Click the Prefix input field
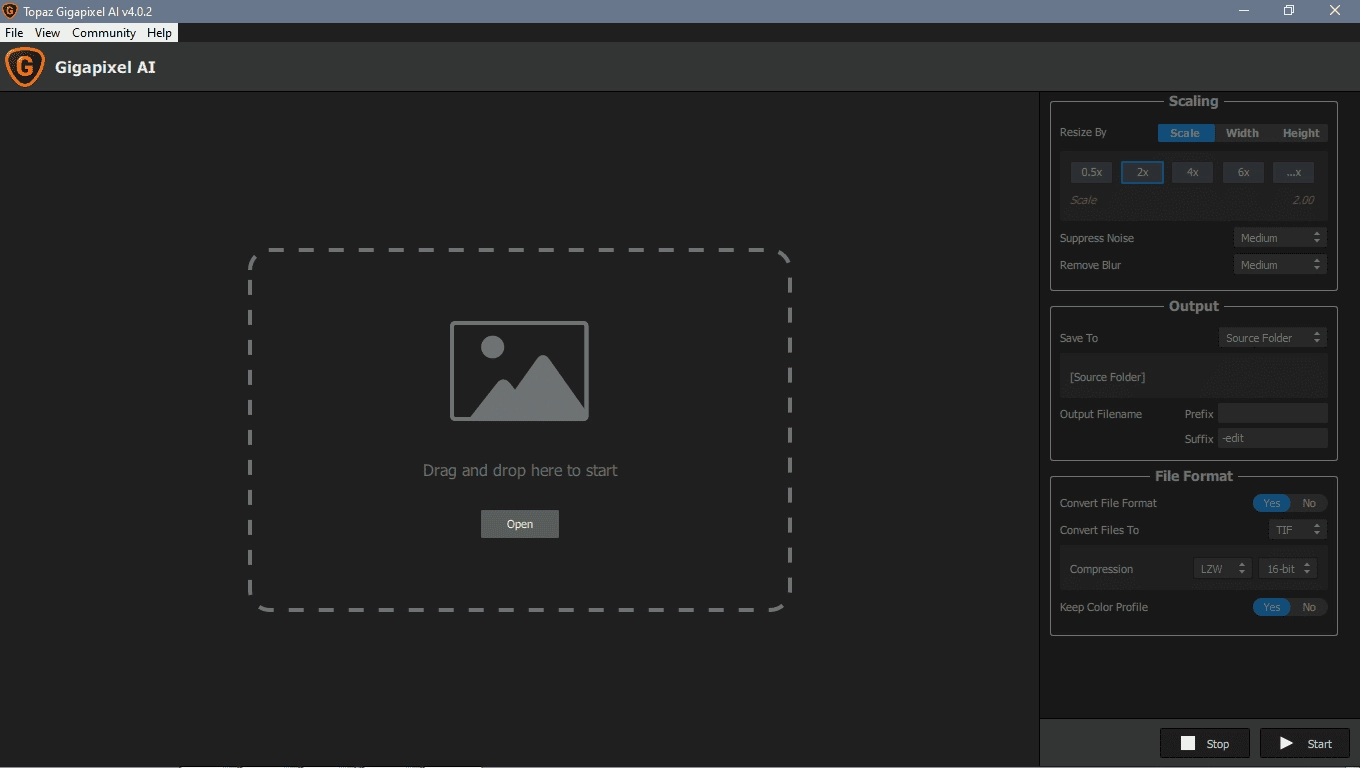This screenshot has width=1360, height=768. (x=1272, y=413)
